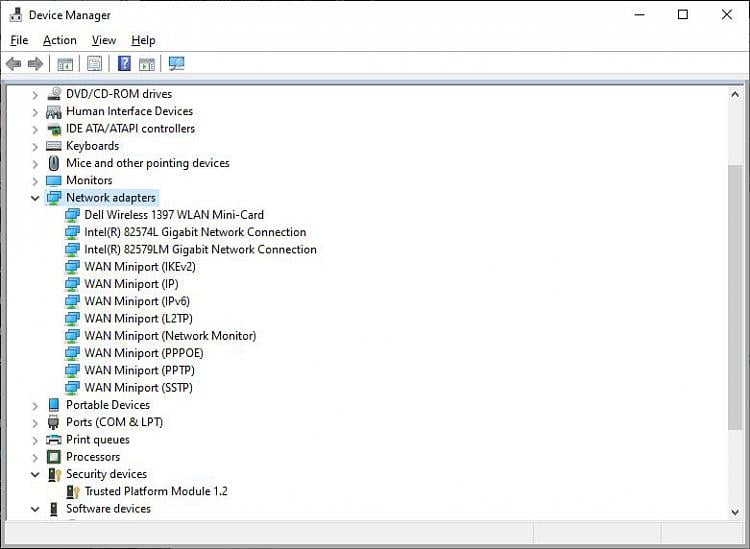Open the Action menu
The height and width of the screenshot is (549, 750).
pos(59,40)
